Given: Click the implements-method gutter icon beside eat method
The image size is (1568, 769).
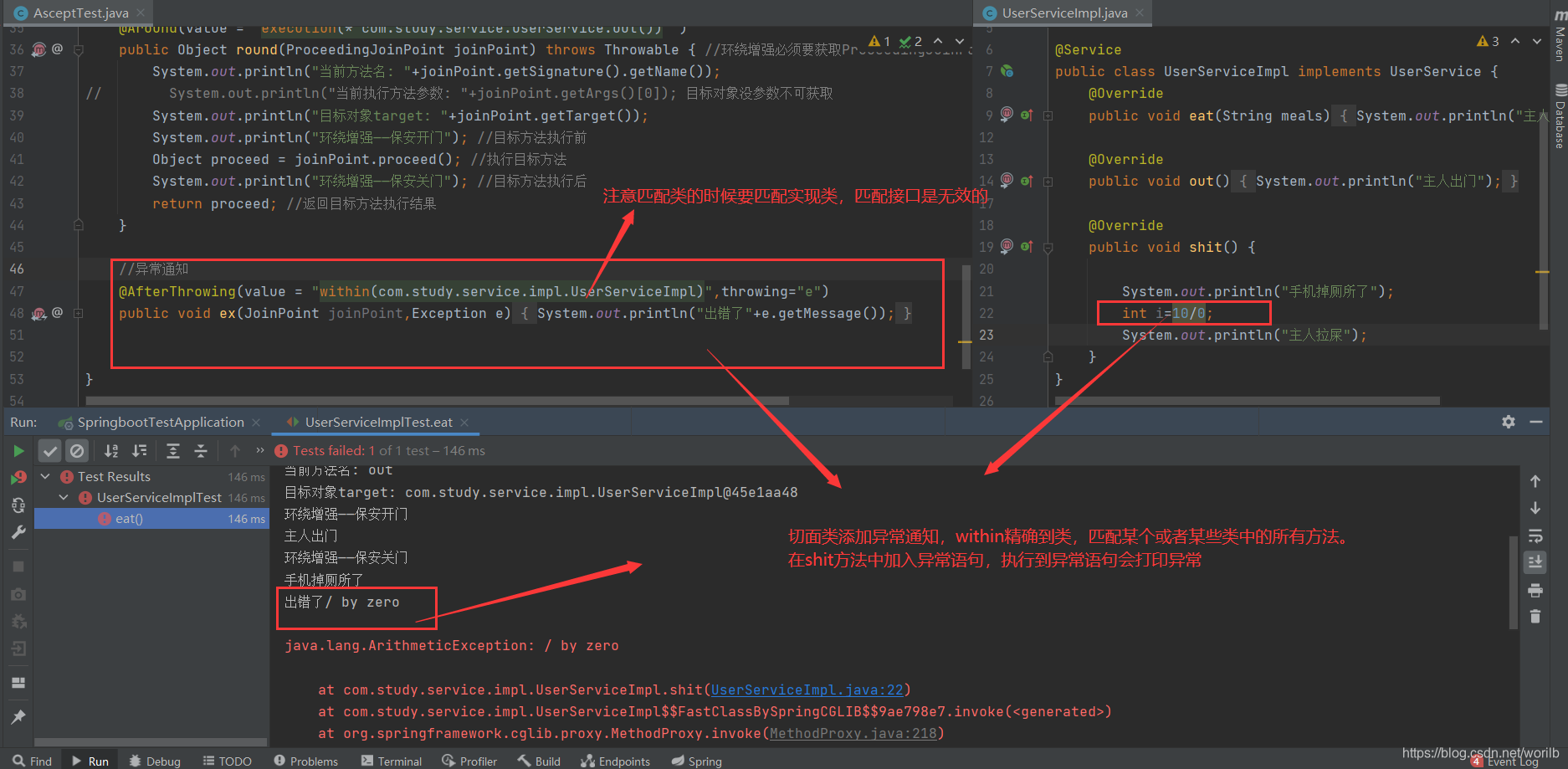Looking at the screenshot, I should 1027,115.
